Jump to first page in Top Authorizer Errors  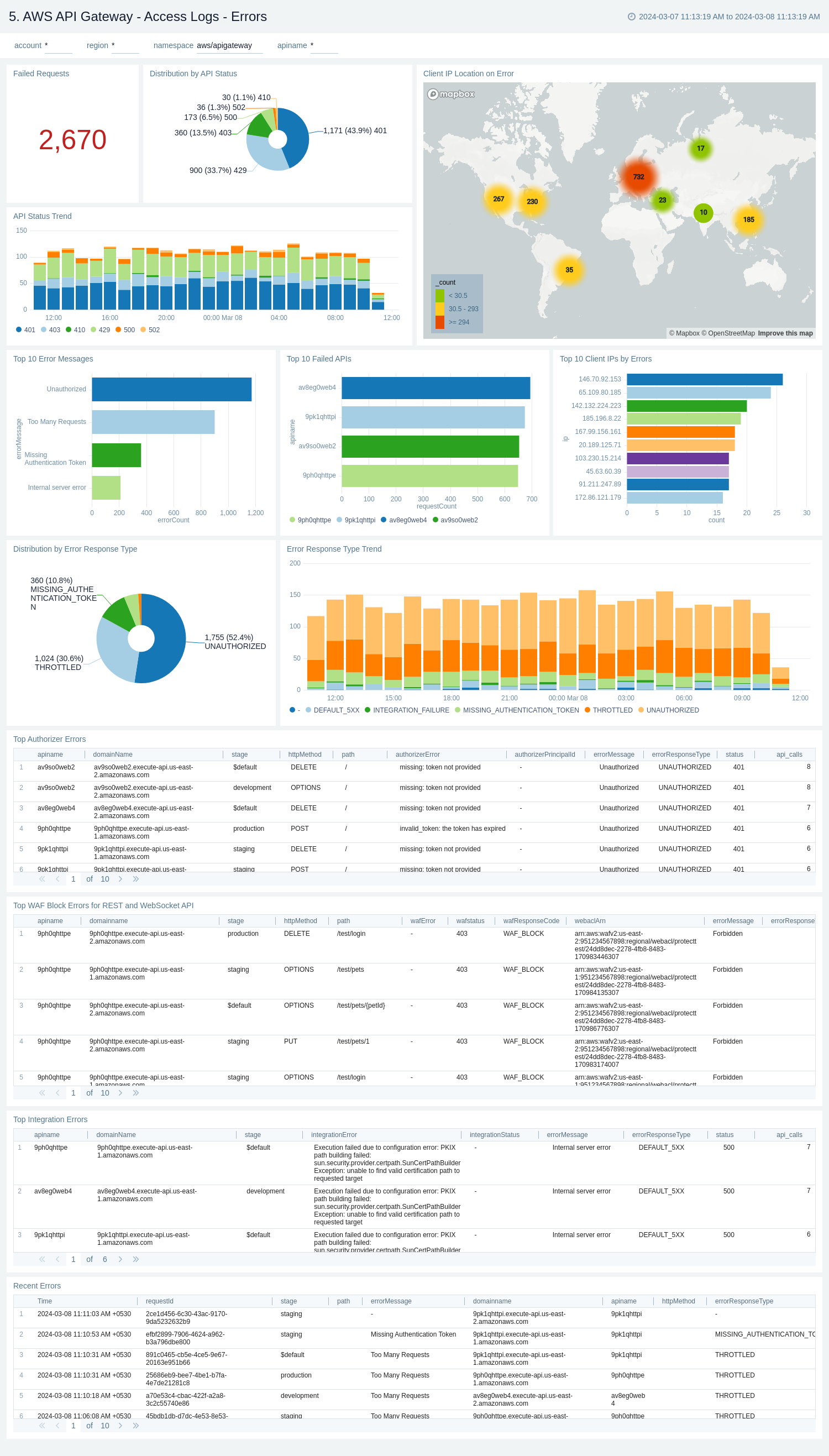pyautogui.click(x=42, y=878)
